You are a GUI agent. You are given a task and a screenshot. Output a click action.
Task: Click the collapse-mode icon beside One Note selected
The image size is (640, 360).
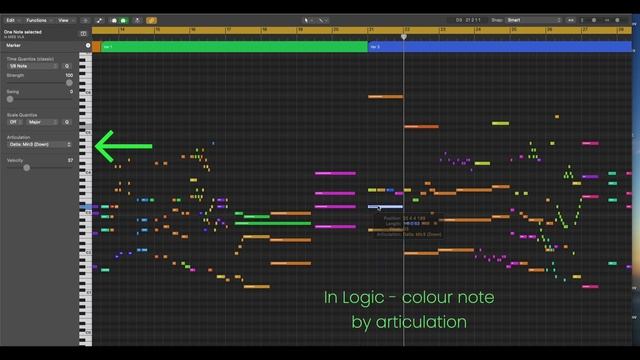click(x=83, y=33)
